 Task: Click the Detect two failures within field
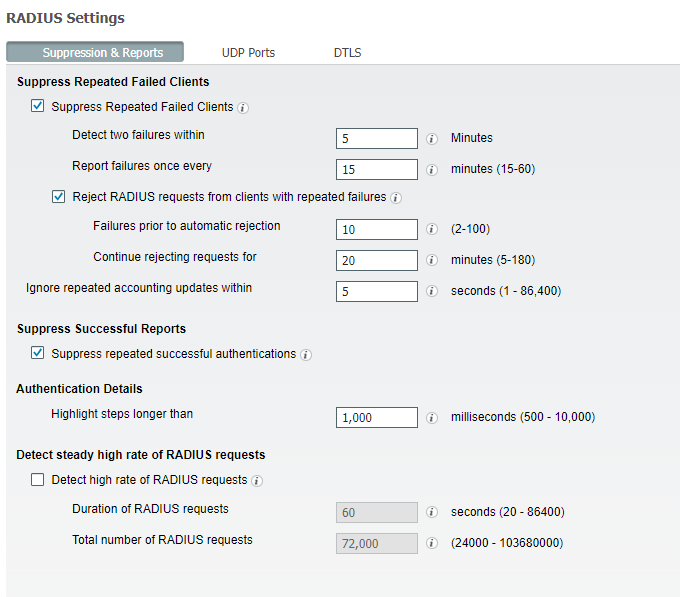click(377, 138)
